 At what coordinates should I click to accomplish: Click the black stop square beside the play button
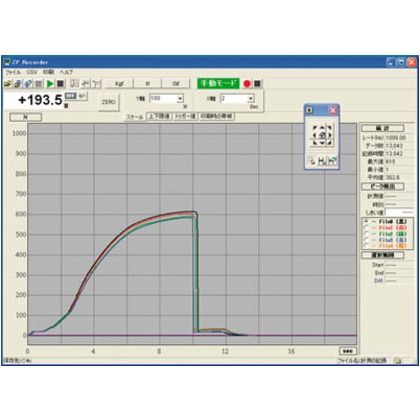coord(60,83)
